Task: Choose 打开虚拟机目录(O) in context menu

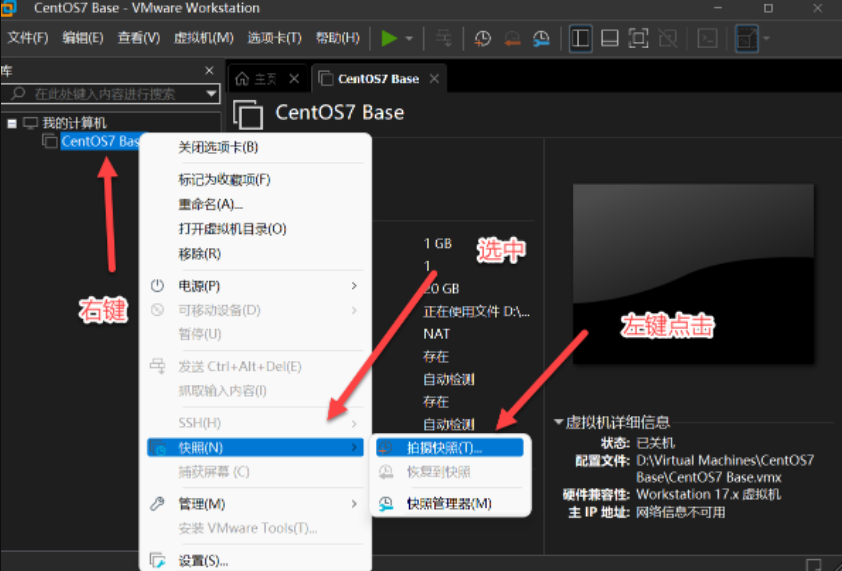Action: pyautogui.click(x=256, y=229)
